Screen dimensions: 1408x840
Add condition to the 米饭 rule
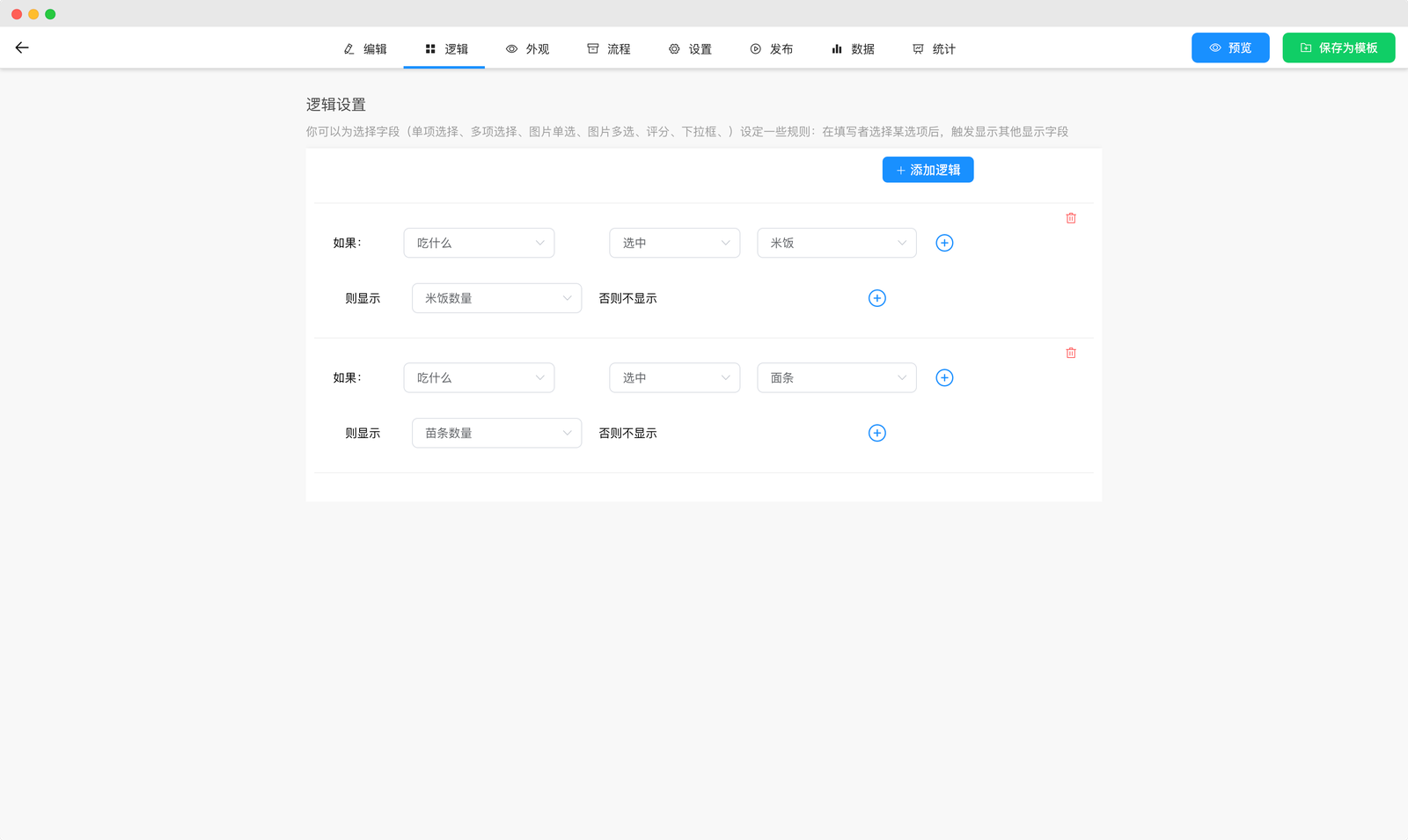click(944, 243)
